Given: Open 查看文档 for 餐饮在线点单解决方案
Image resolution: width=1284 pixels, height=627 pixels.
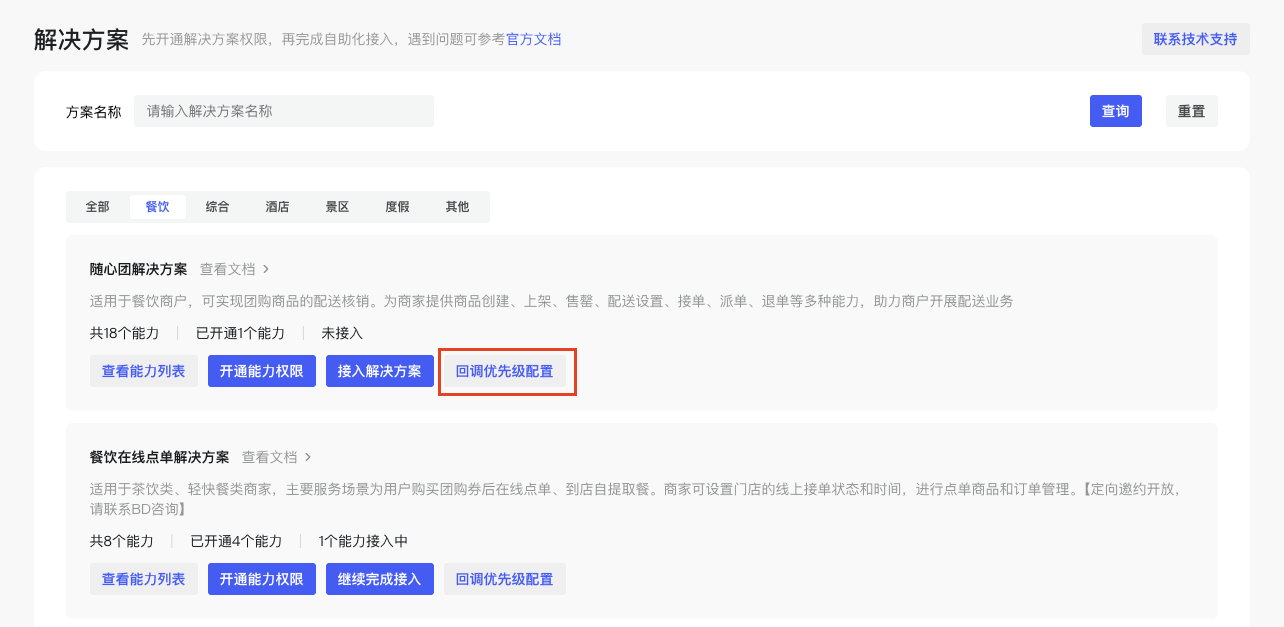Looking at the screenshot, I should (276, 457).
